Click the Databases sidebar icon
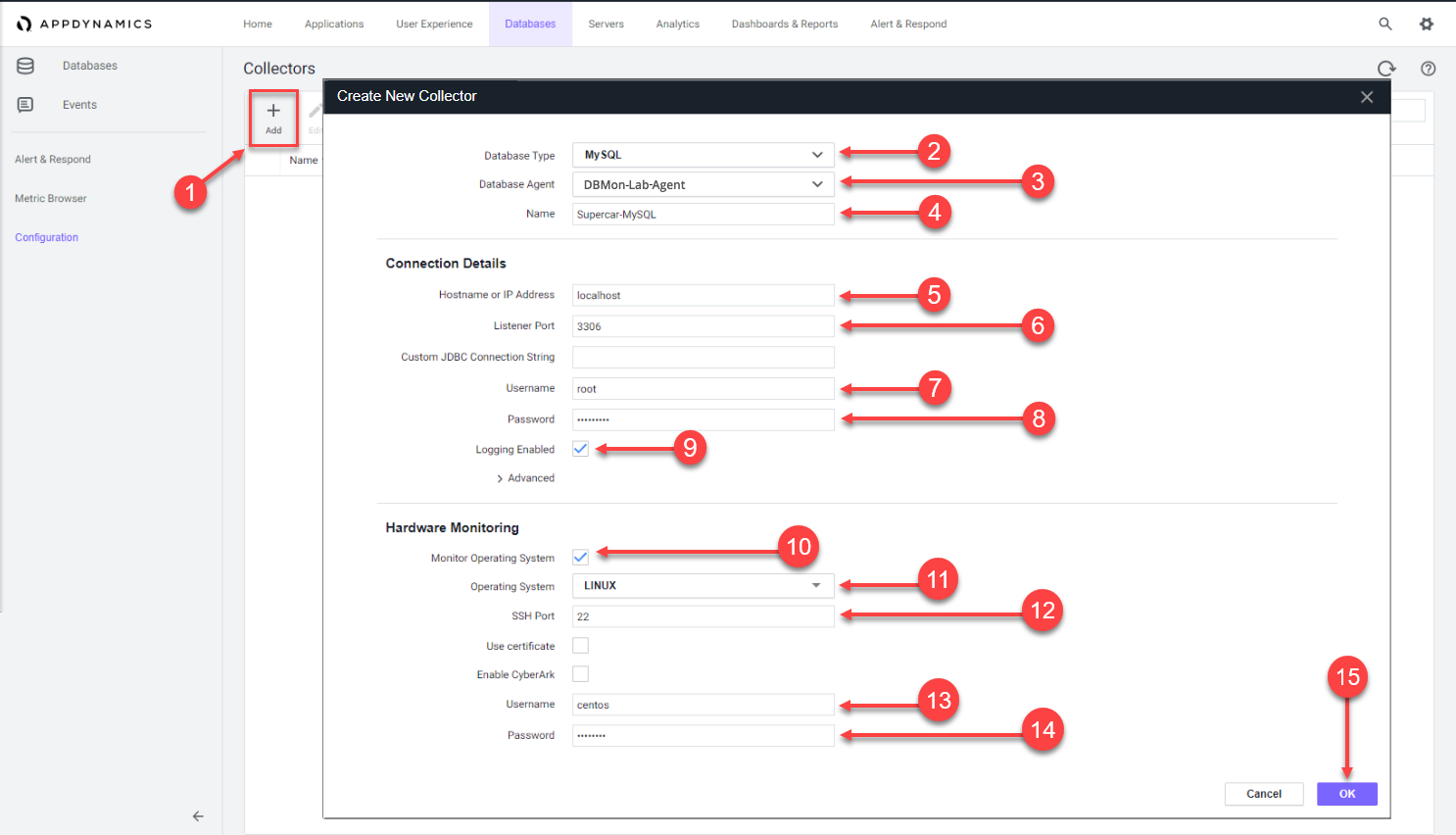This screenshot has width=1456, height=835. (x=25, y=66)
